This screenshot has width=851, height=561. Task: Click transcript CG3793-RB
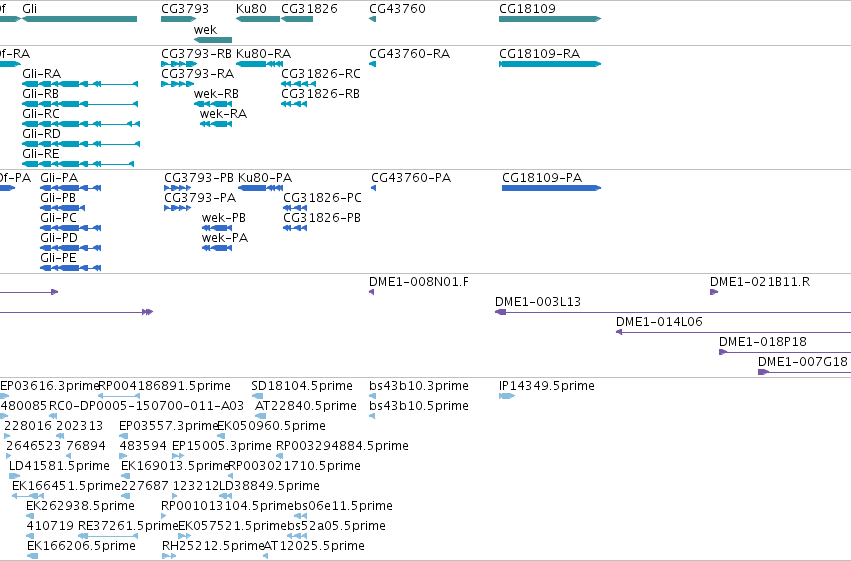pyautogui.click(x=179, y=64)
